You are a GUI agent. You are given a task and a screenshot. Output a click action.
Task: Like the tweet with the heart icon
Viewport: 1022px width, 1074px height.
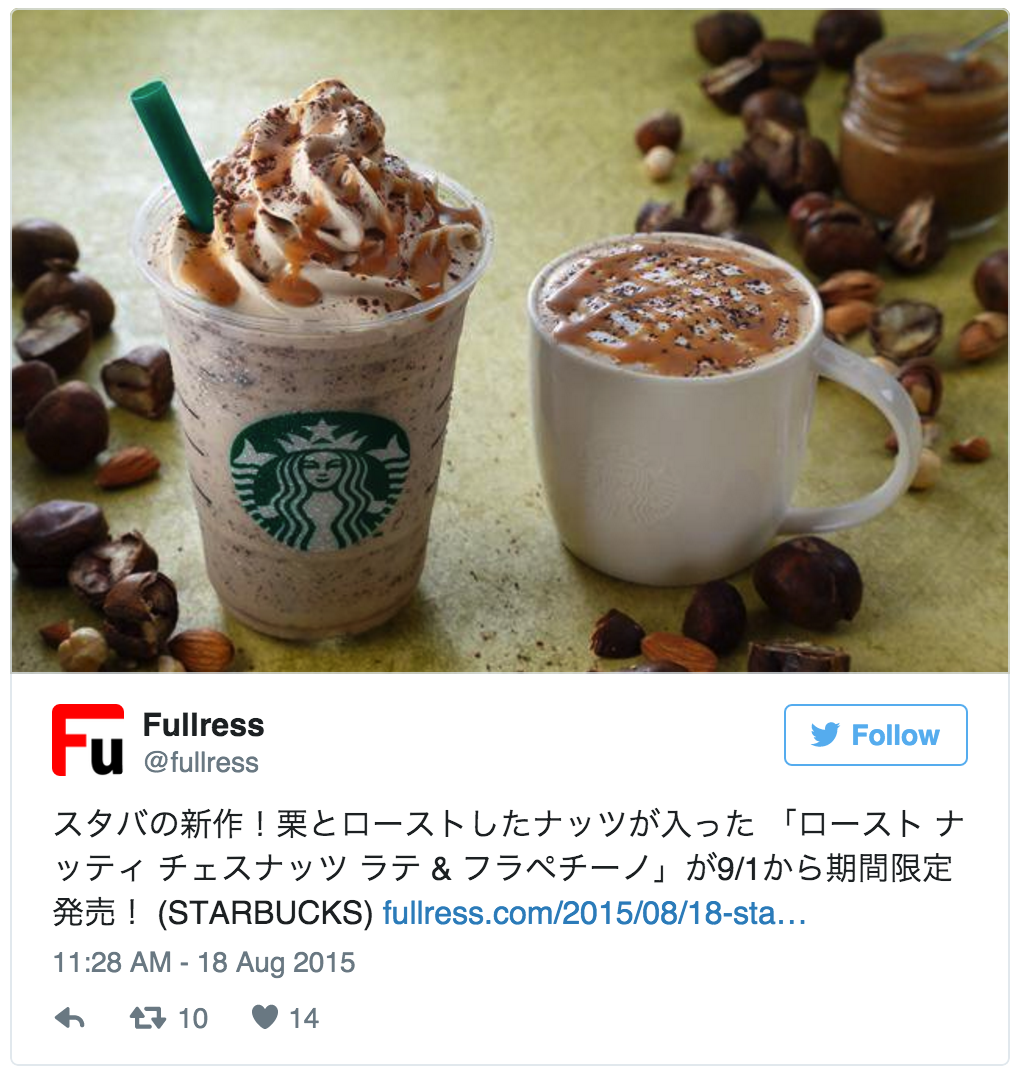(265, 1017)
